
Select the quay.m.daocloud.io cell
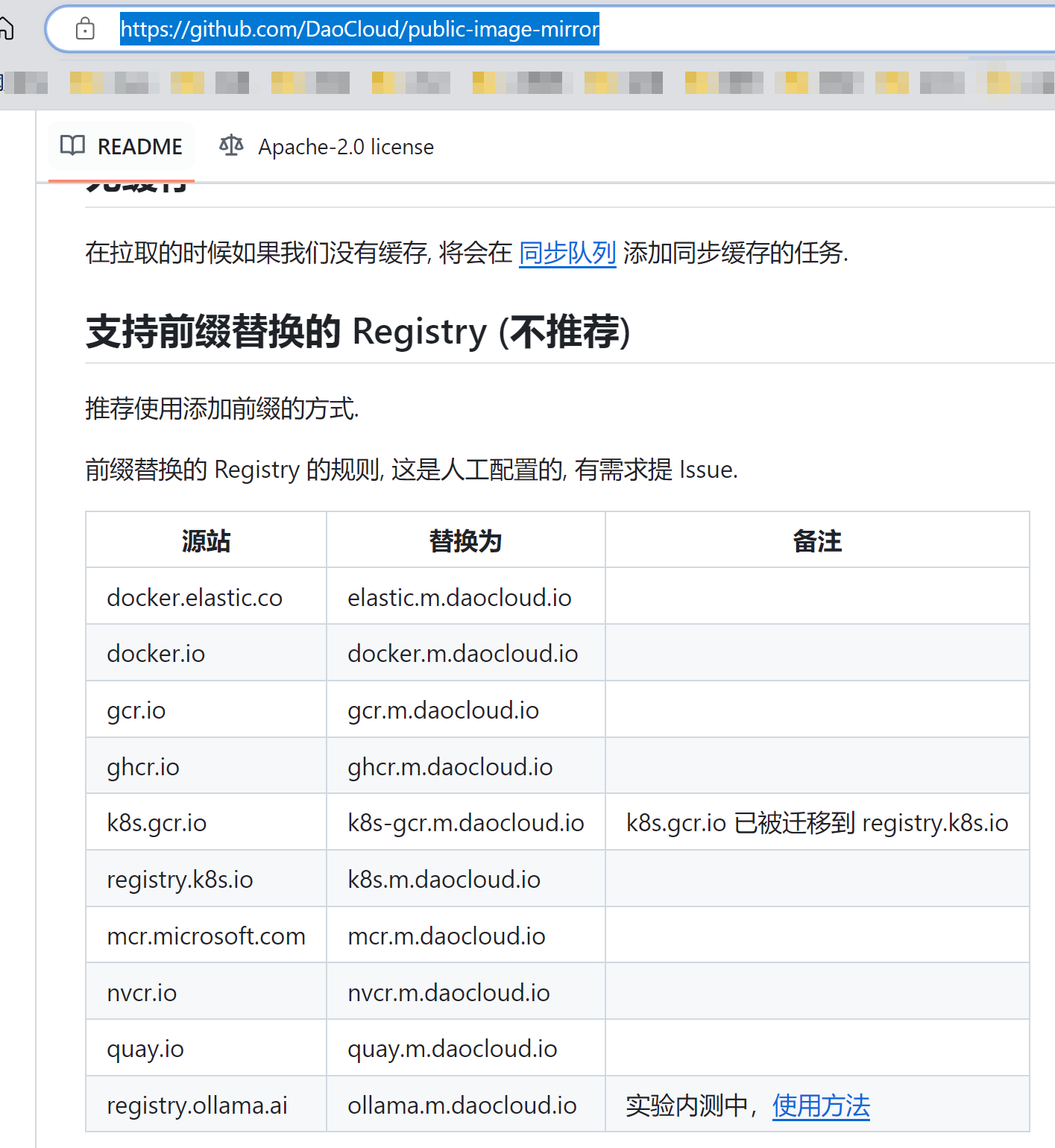click(465, 1048)
